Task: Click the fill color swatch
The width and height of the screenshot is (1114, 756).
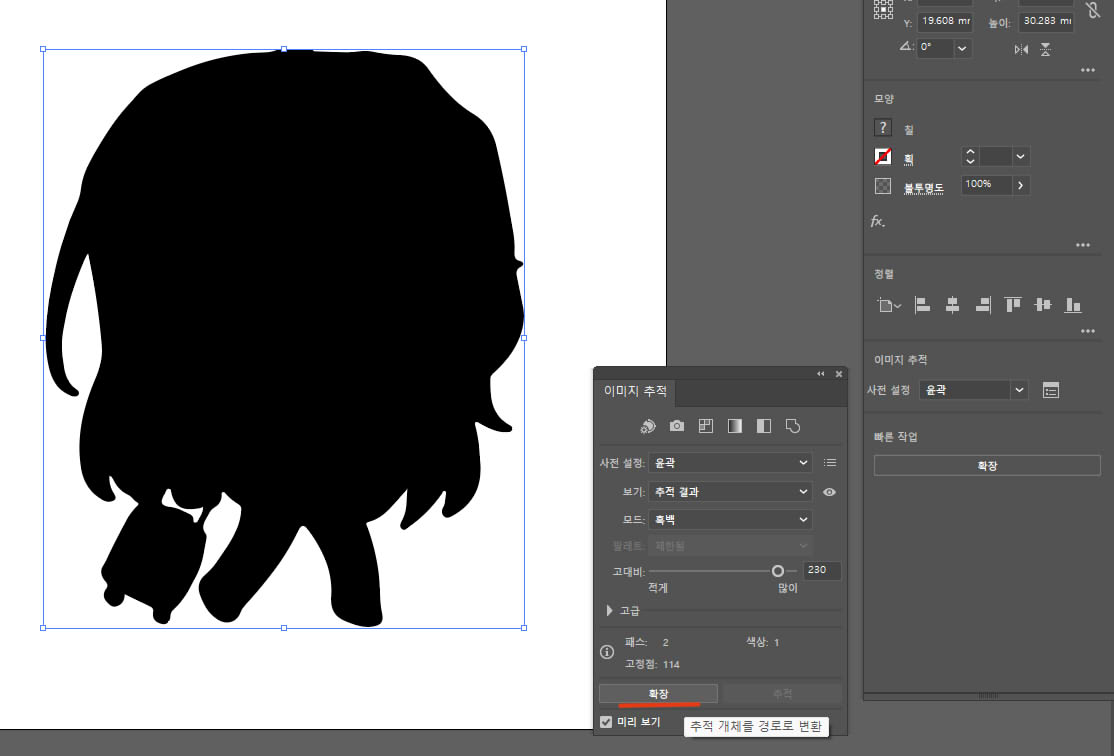Action: (x=882, y=128)
